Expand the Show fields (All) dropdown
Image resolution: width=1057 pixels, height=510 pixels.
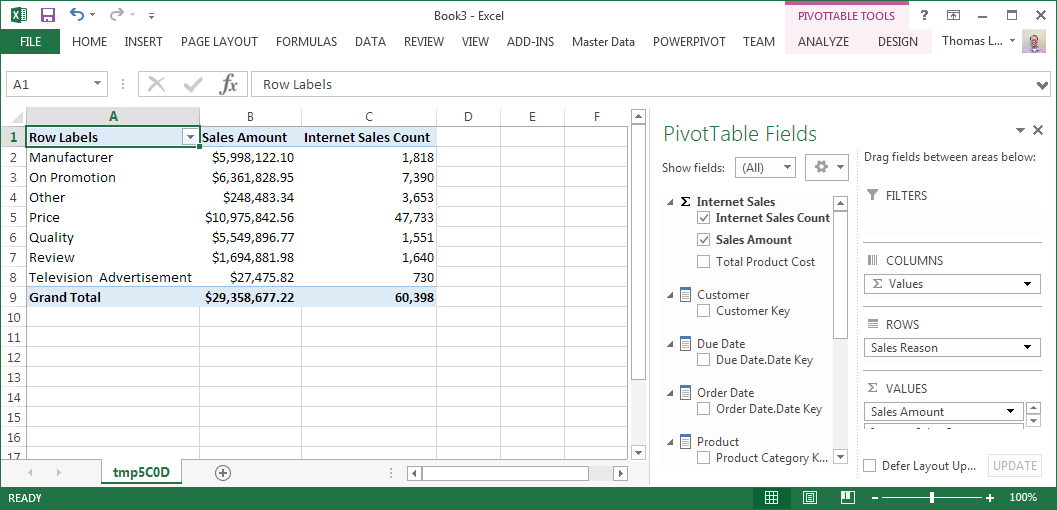click(765, 168)
